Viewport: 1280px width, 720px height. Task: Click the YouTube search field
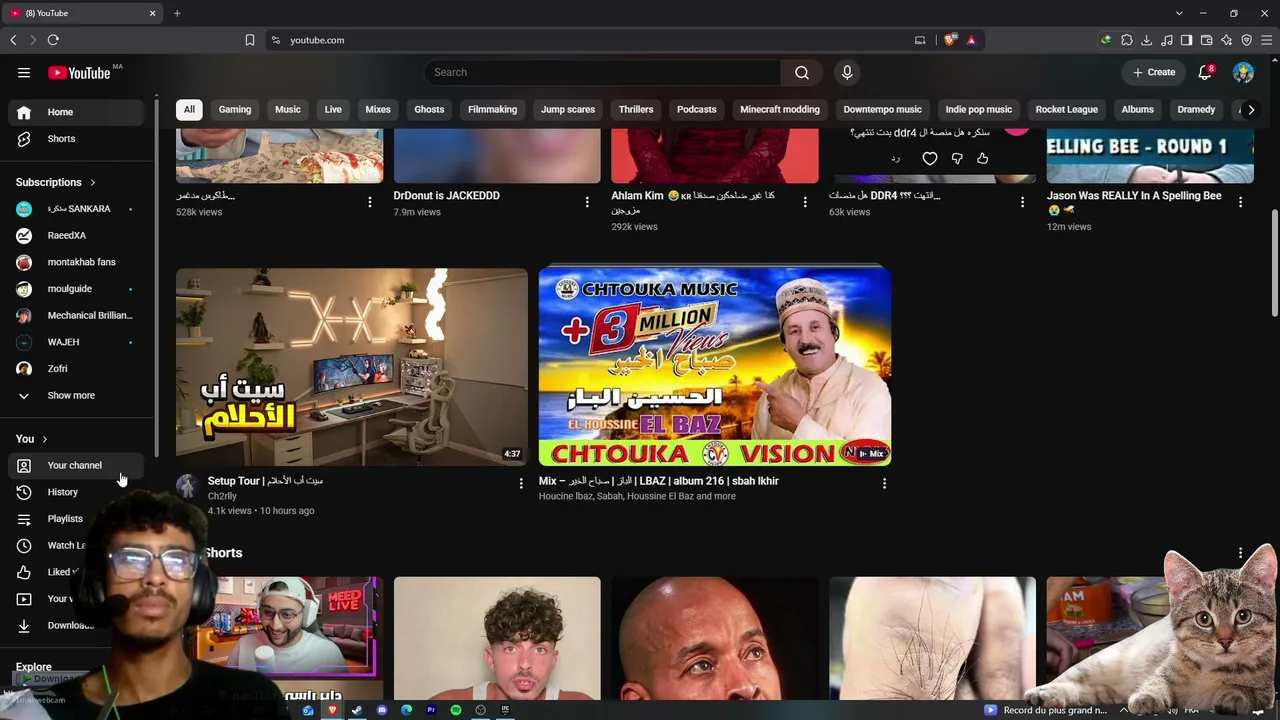[x=602, y=72]
